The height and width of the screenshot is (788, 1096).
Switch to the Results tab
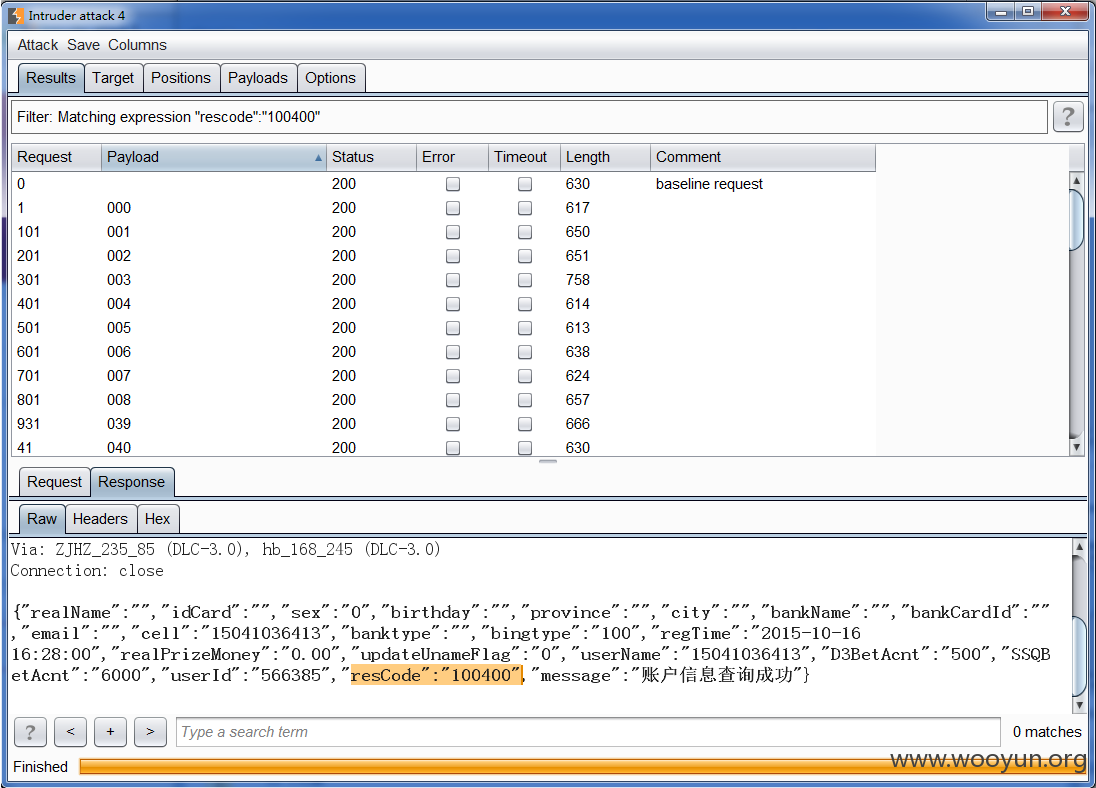pyautogui.click(x=50, y=78)
